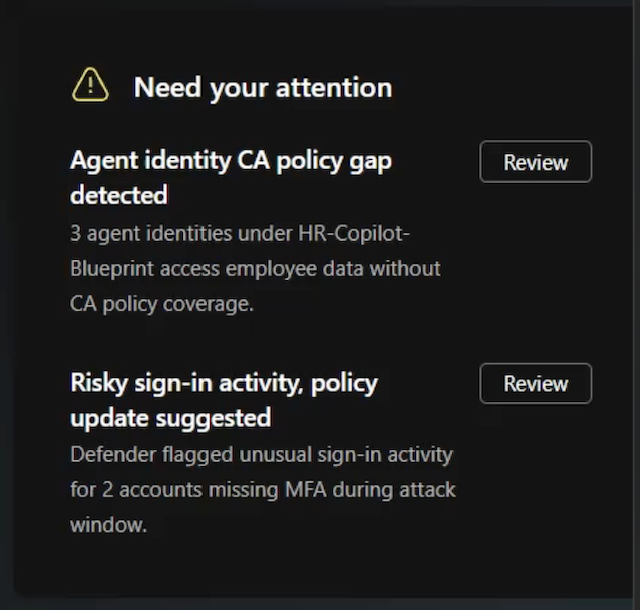Viewport: 640px width, 610px height.
Task: Click the word 'attention' in the heading
Action: pos(334,88)
